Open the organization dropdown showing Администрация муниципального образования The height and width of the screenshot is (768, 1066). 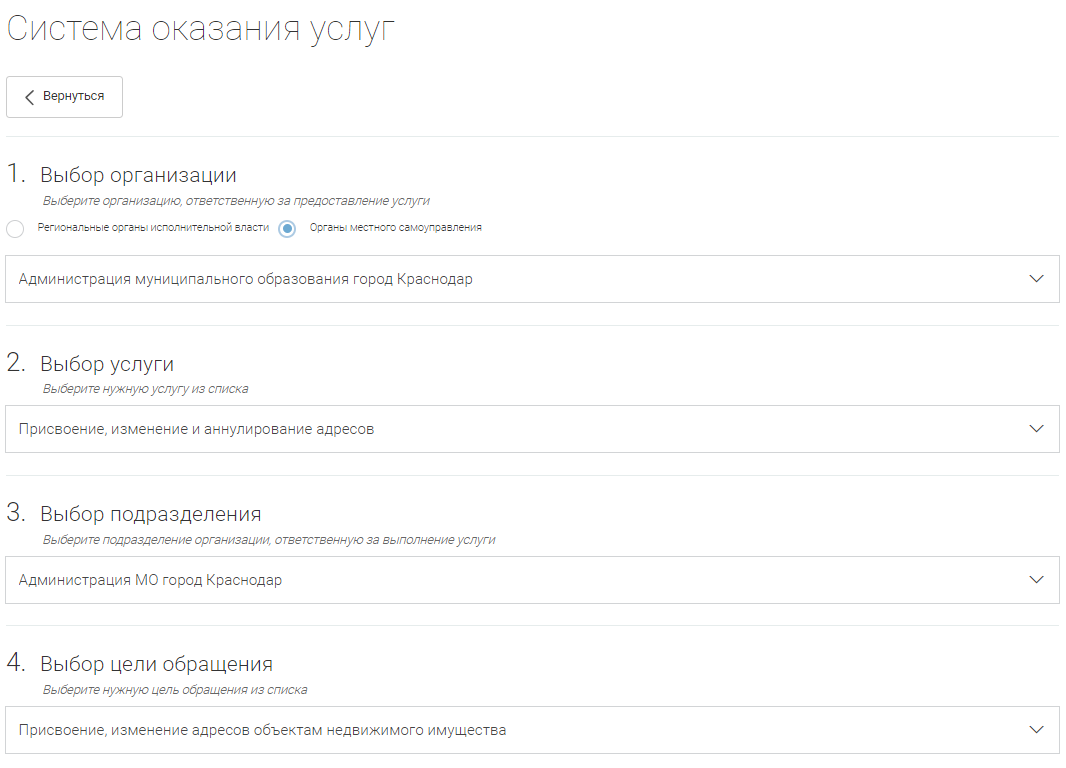(500, 279)
